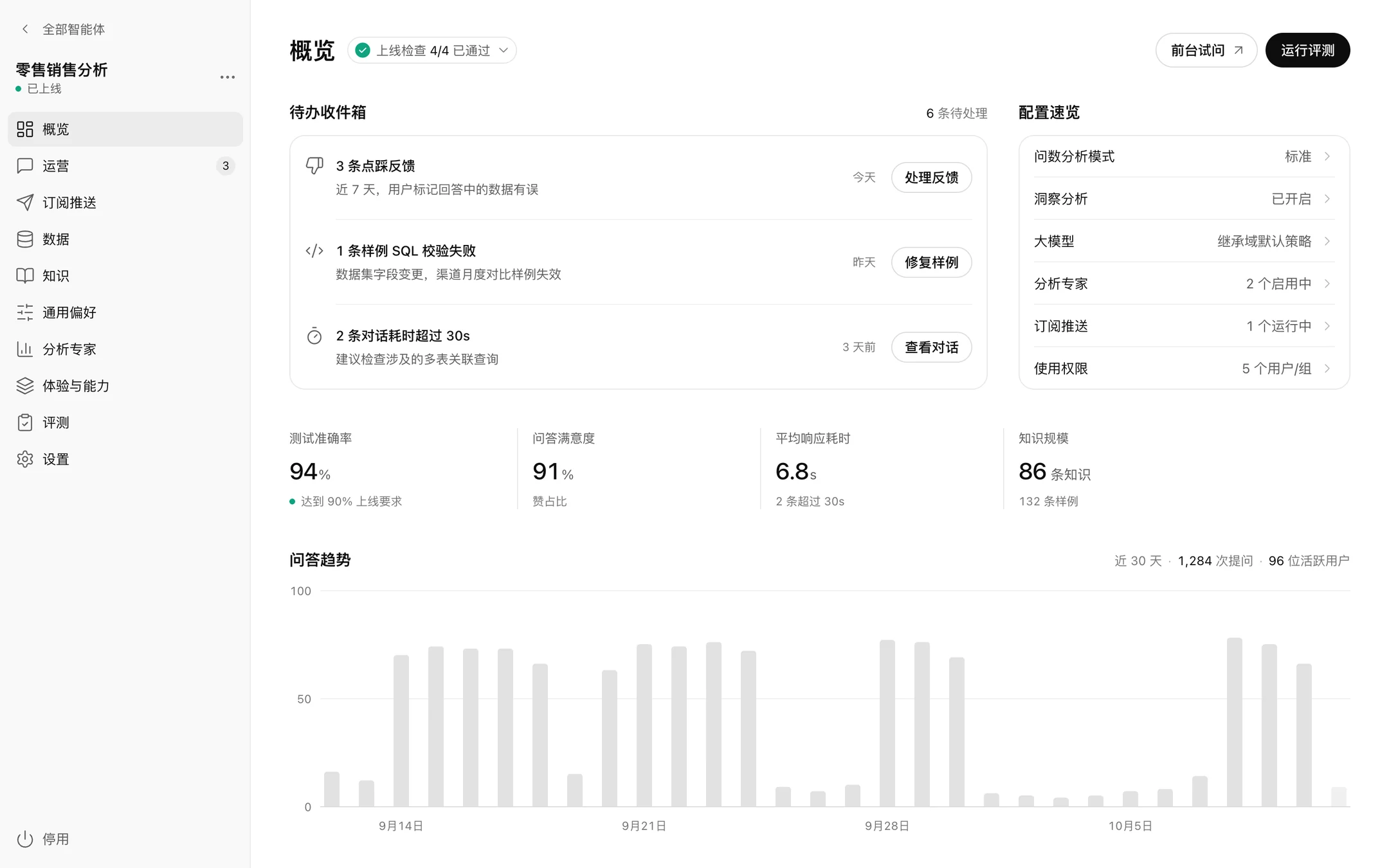The image size is (1389, 868).
Task: Click the 数据 database icon
Action: pyautogui.click(x=25, y=239)
